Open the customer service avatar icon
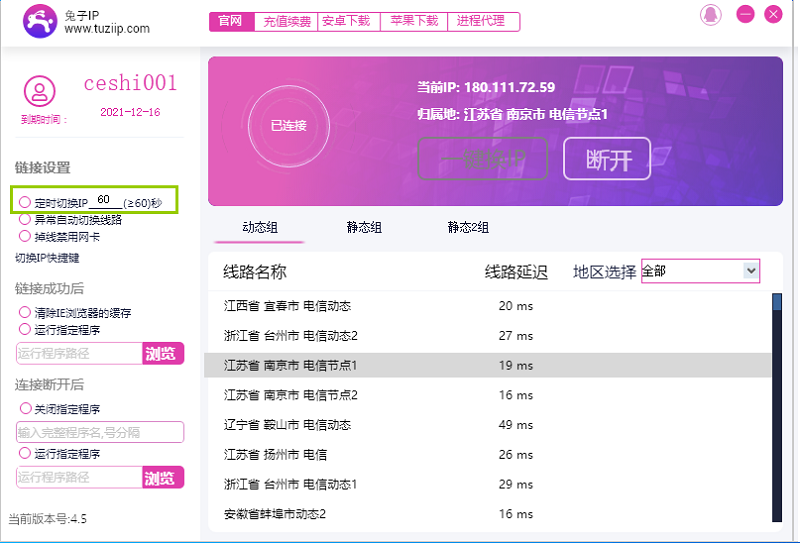Viewport: 800px width, 543px height. 710,15
